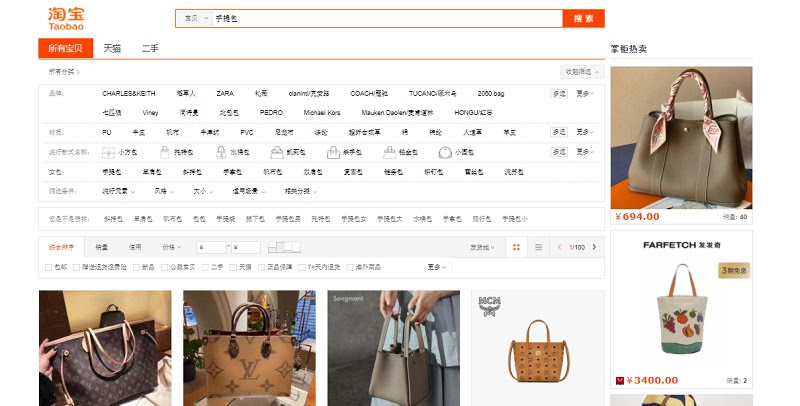800x406 pixels.
Task: Open the 适用场景 filter dropdown
Action: tap(249, 191)
